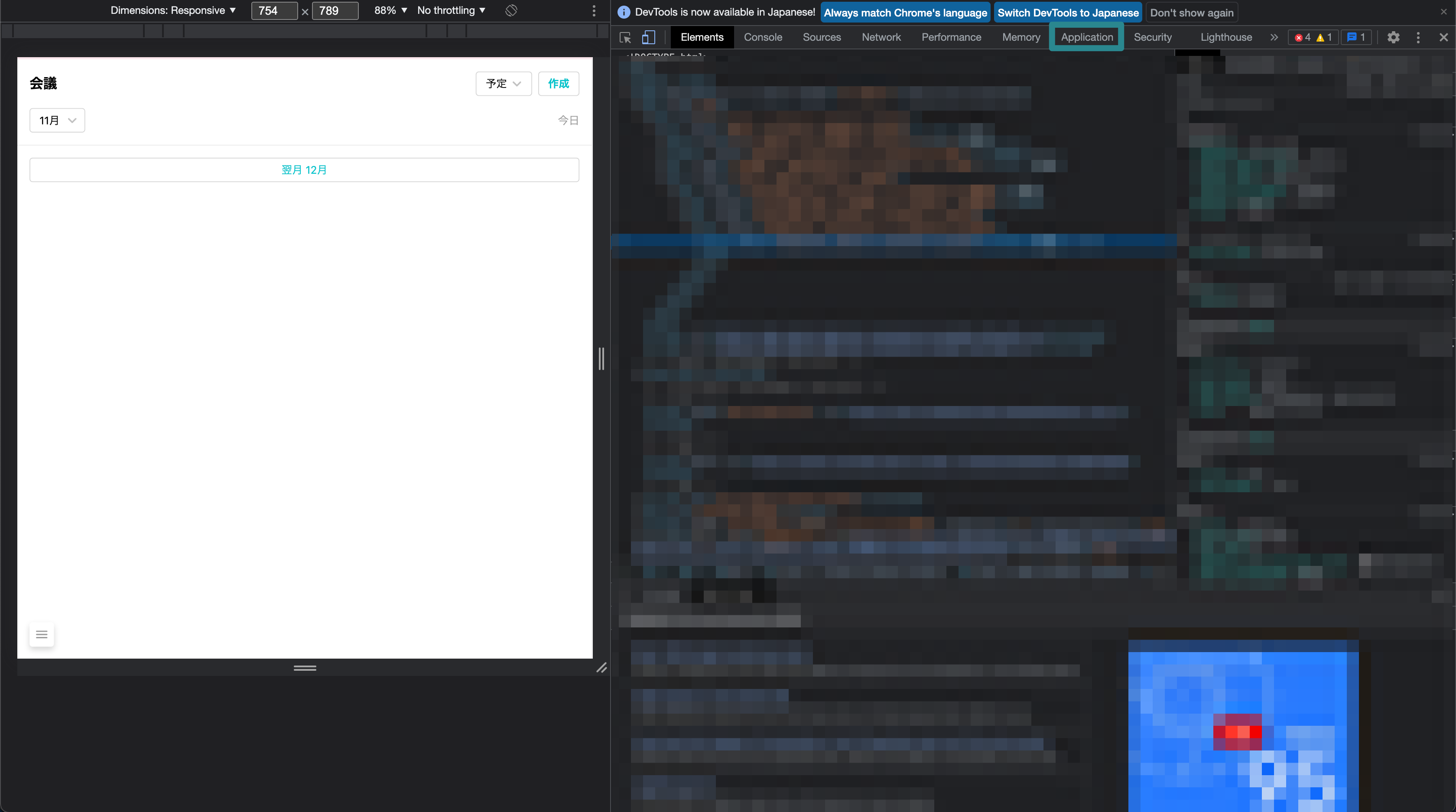This screenshot has width=1456, height=812.
Task: Expand the No throttling dropdown
Action: (451, 10)
